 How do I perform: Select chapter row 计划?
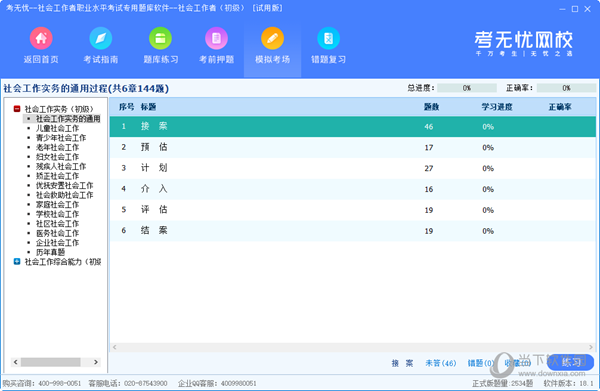point(353,168)
